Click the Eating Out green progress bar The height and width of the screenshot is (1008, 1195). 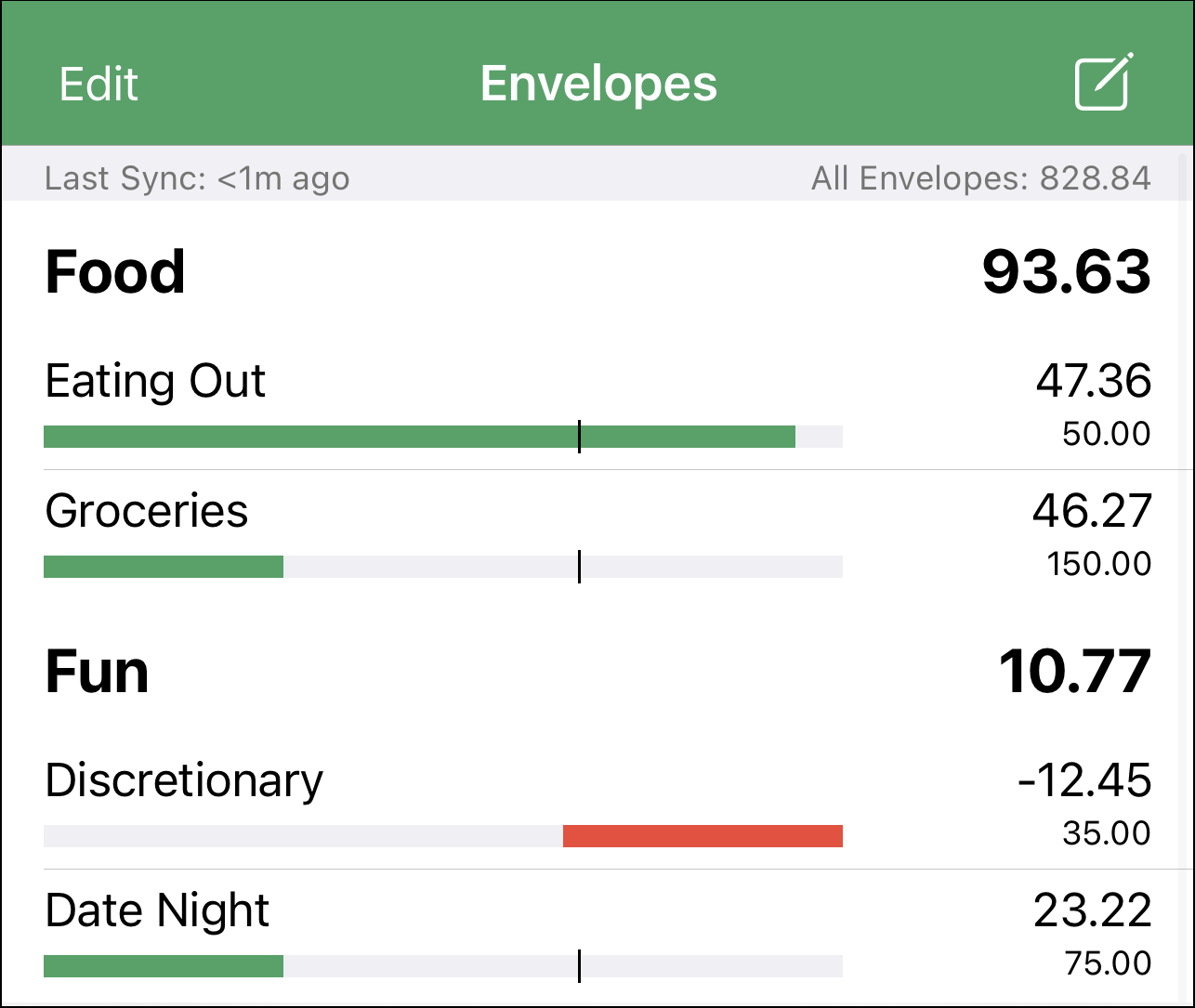pos(419,437)
